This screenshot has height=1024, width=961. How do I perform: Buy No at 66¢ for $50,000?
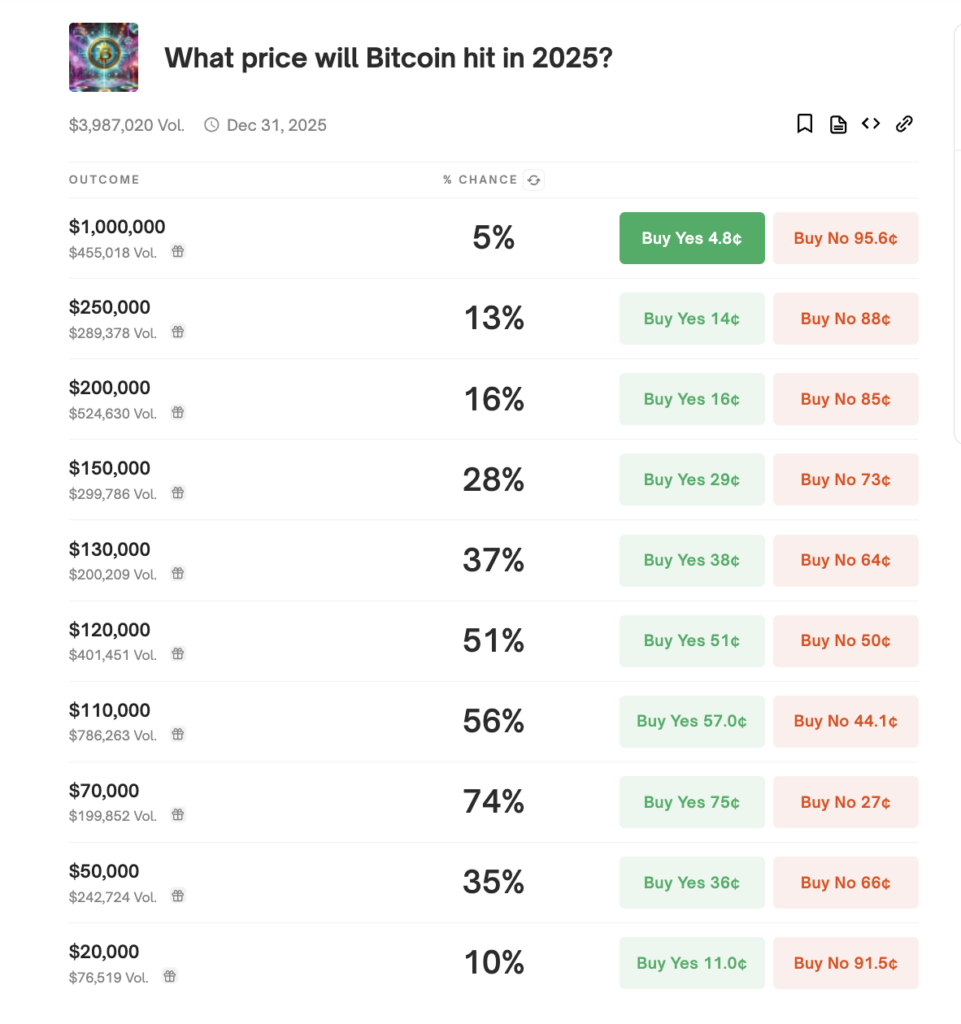tap(845, 882)
